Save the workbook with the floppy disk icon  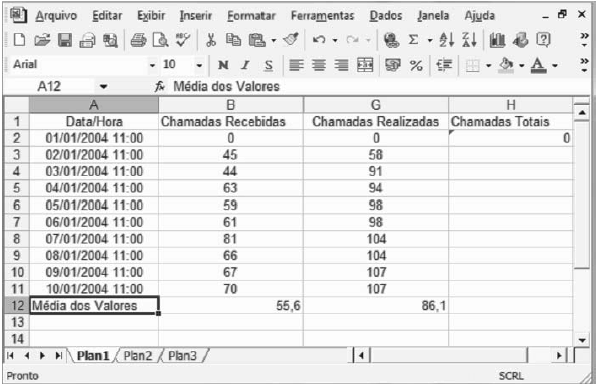pyautogui.click(x=64, y=40)
